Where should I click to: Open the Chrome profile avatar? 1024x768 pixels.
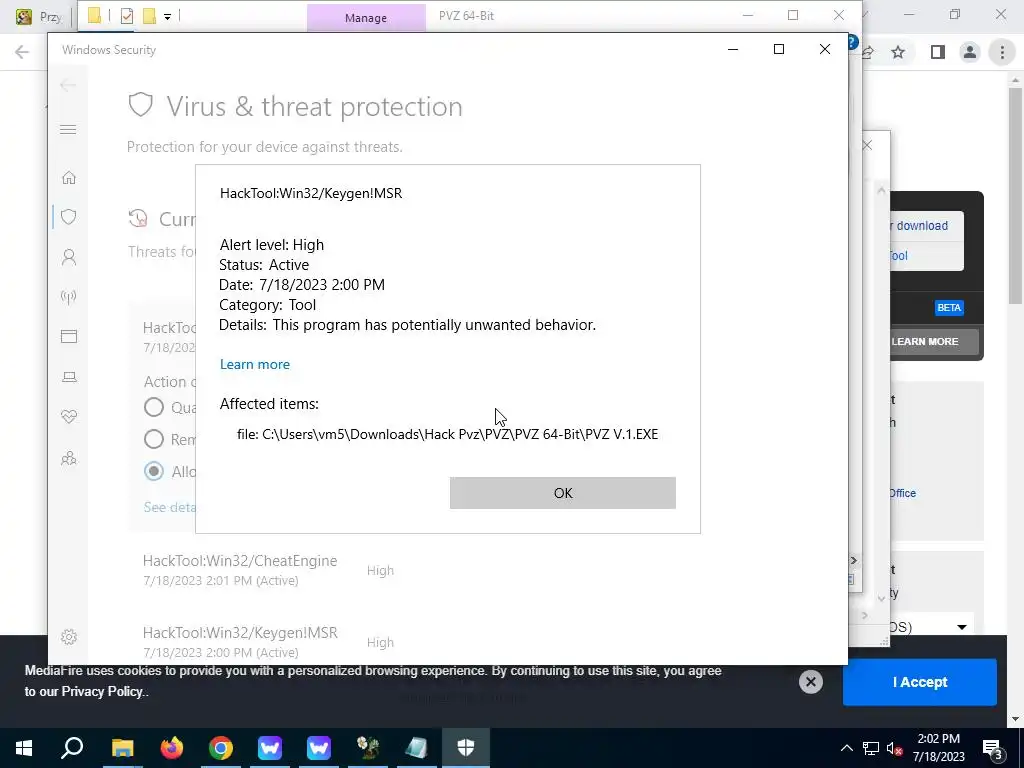tap(970, 52)
